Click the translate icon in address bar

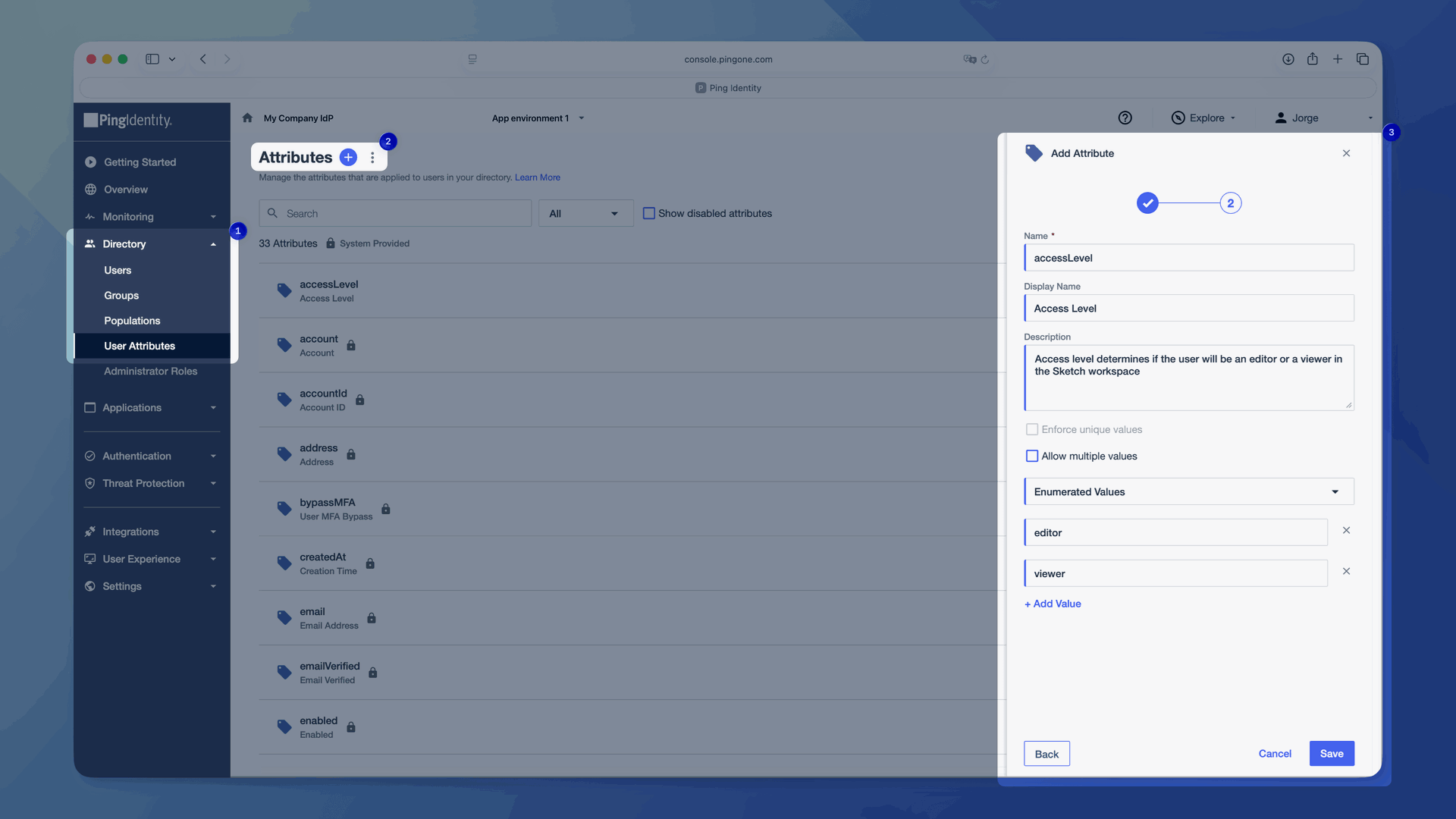[969, 59]
